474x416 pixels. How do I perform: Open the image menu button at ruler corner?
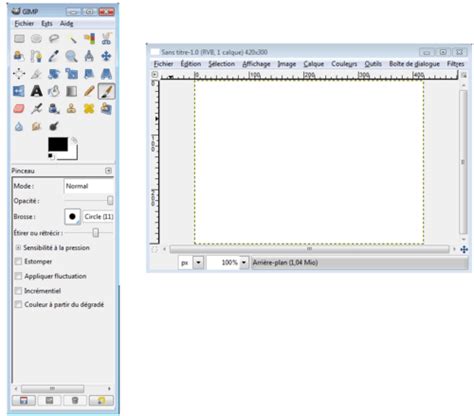(x=155, y=75)
